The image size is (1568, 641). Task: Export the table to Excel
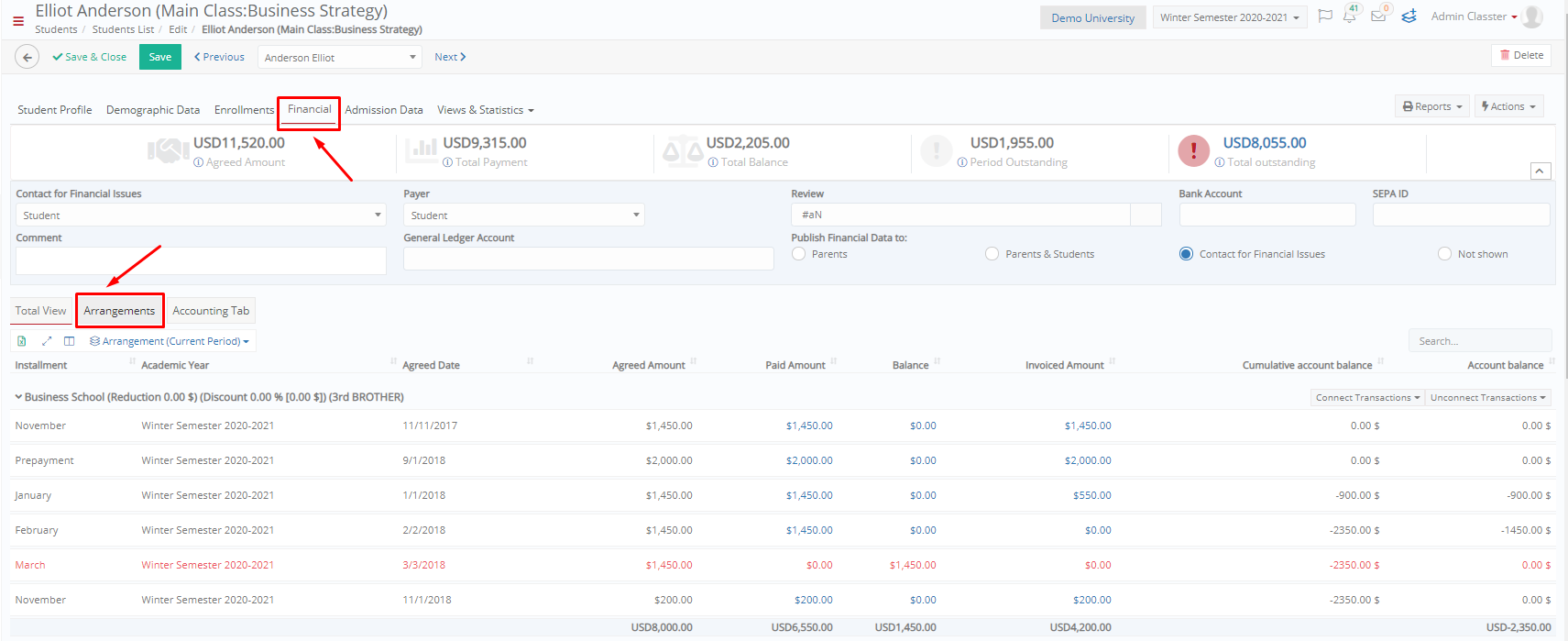22,341
